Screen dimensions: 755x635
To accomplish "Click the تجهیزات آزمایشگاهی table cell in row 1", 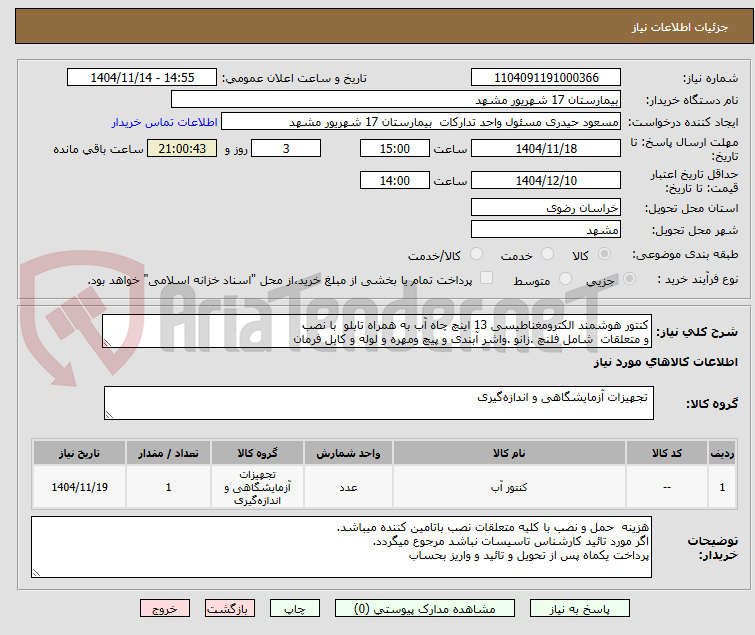I will [x=258, y=487].
